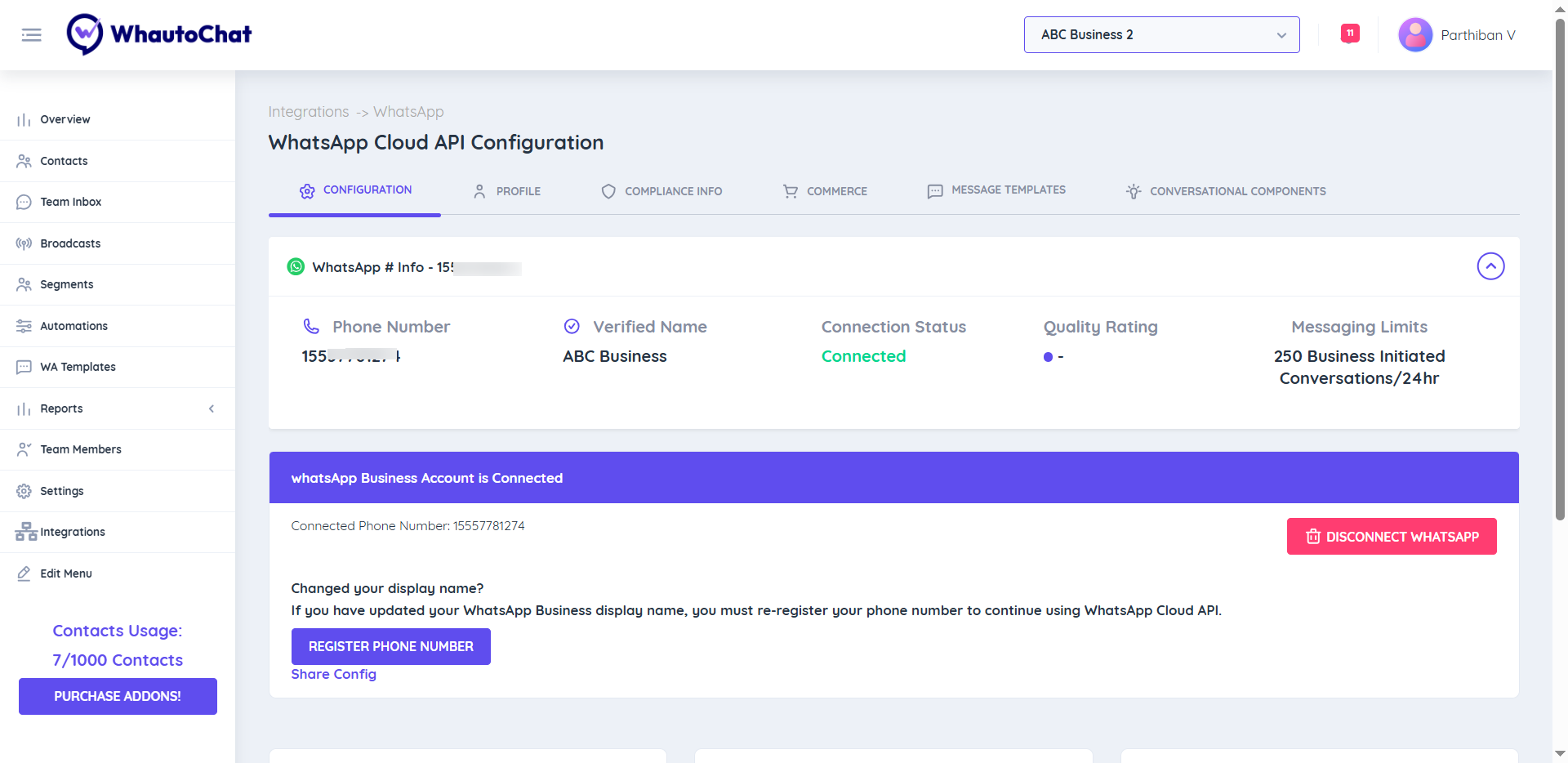The width and height of the screenshot is (1568, 763).
Task: Click the Automations sliders icon
Action: [x=24, y=326]
